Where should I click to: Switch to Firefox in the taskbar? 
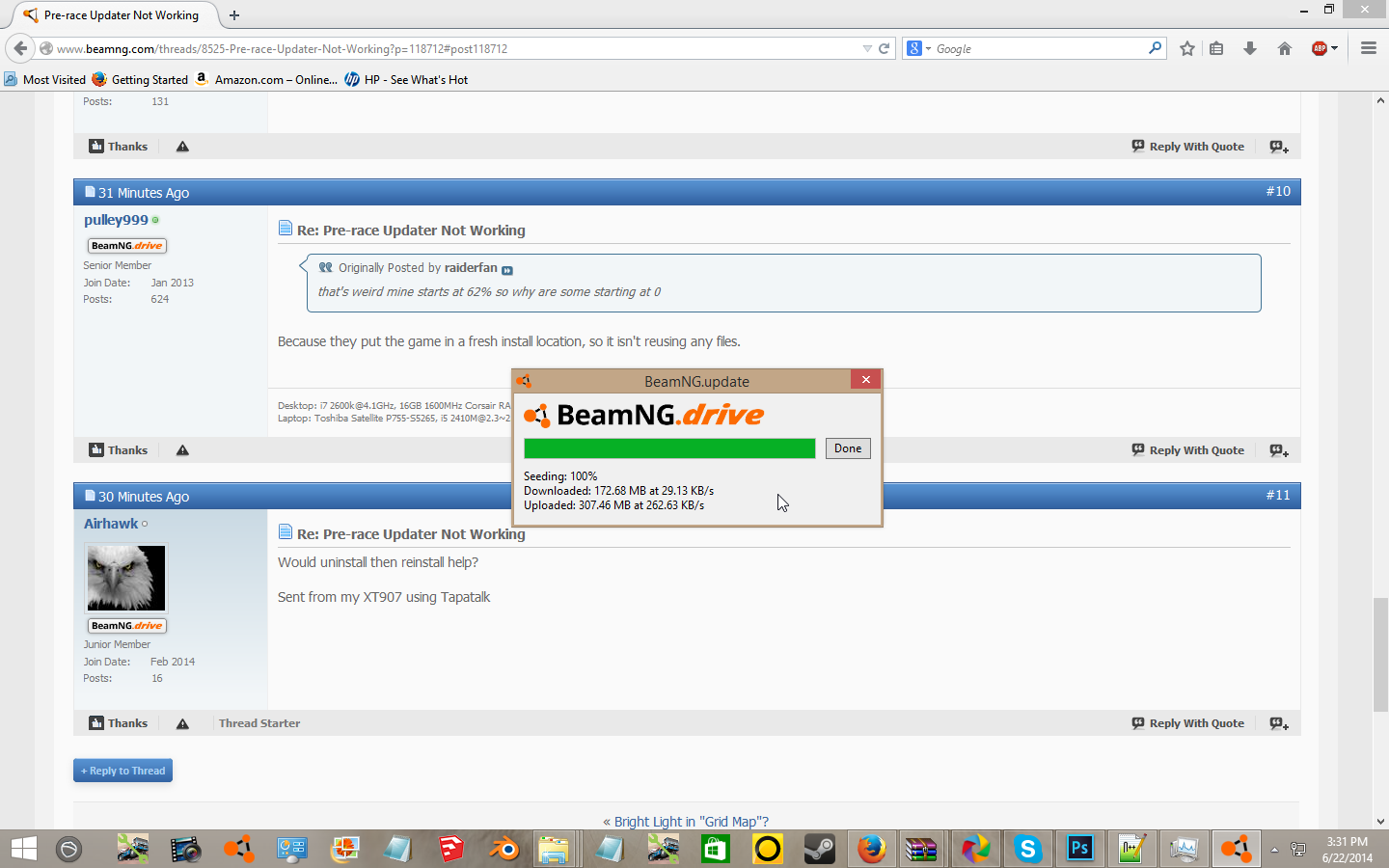pyautogui.click(x=872, y=849)
